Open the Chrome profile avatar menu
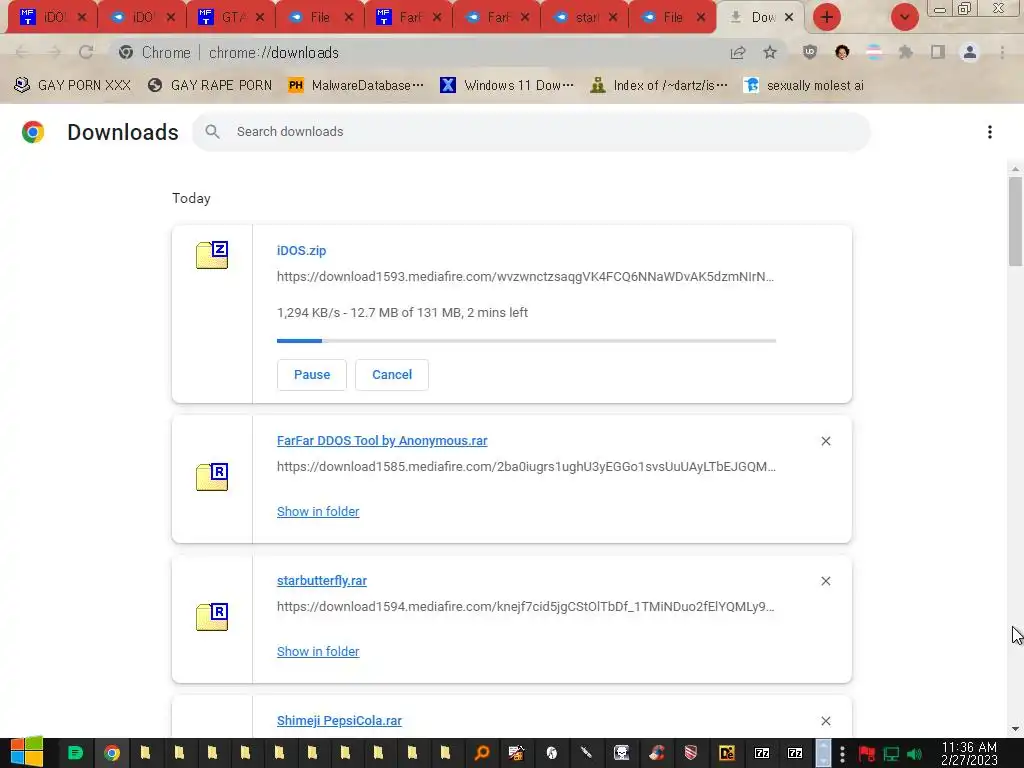The width and height of the screenshot is (1024, 768). pos(970,52)
